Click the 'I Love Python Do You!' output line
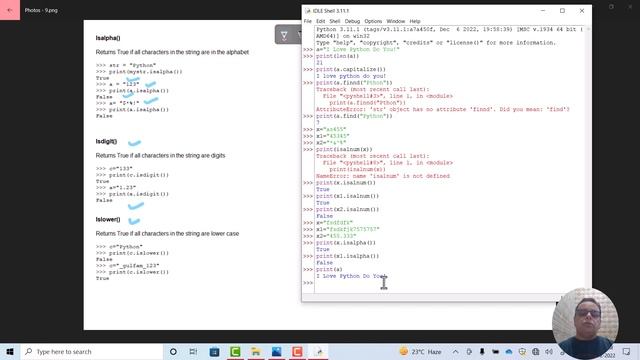Viewport: 640px width, 360px height. point(351,276)
